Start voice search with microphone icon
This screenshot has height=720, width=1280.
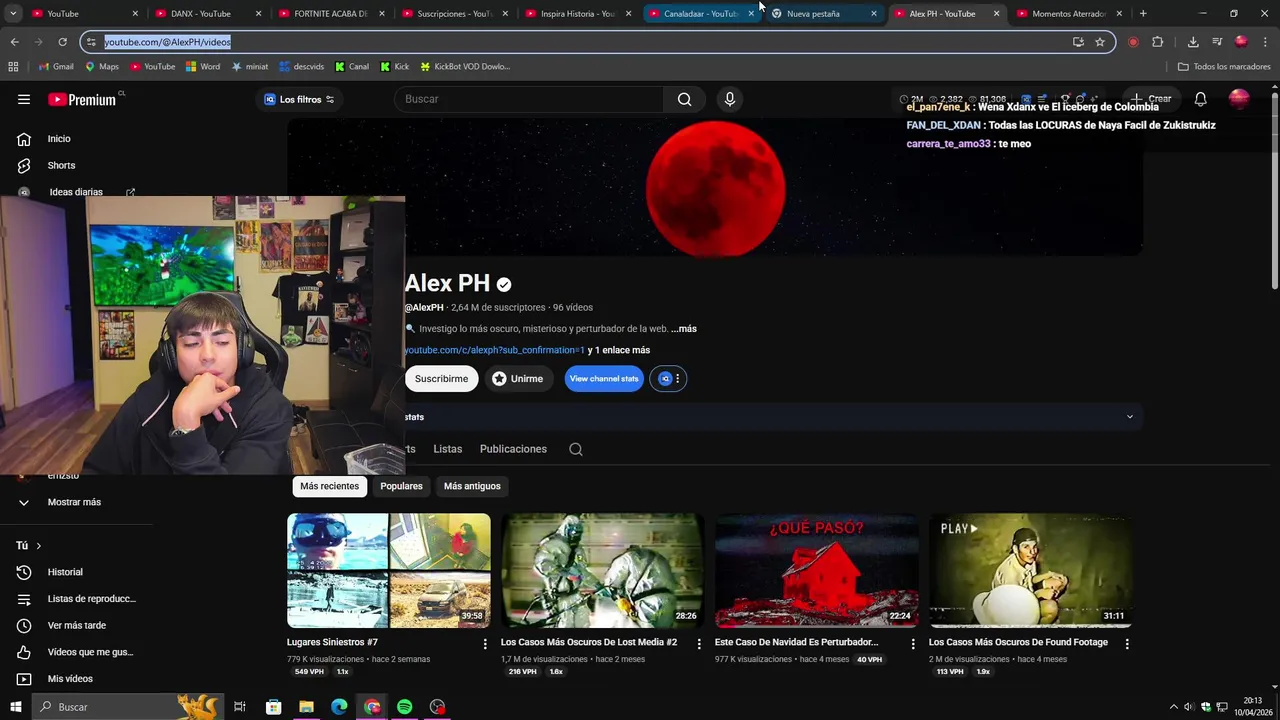click(730, 99)
